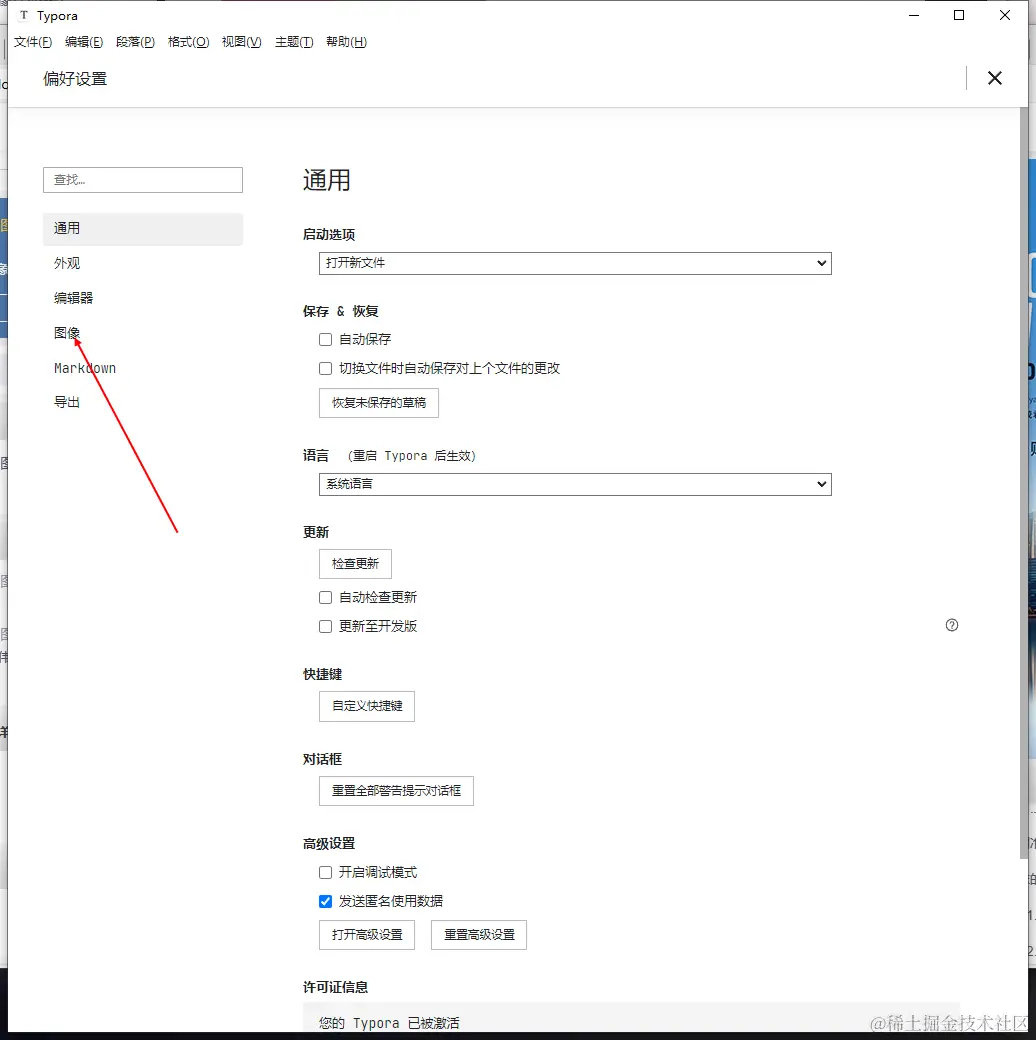Enable 开启调试模式 checkbox
The image size is (1036, 1040).
click(x=325, y=872)
